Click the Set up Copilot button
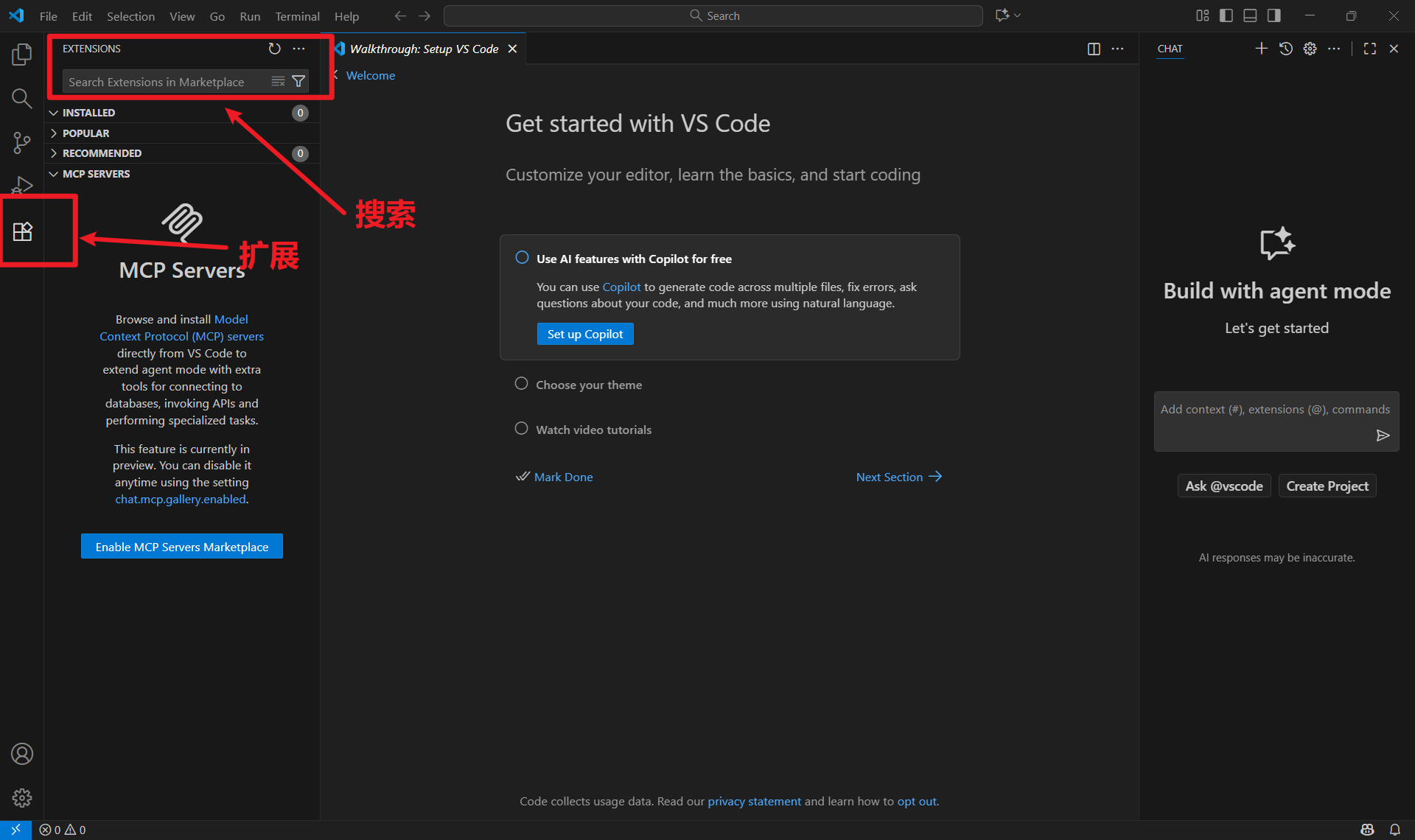 coord(584,334)
